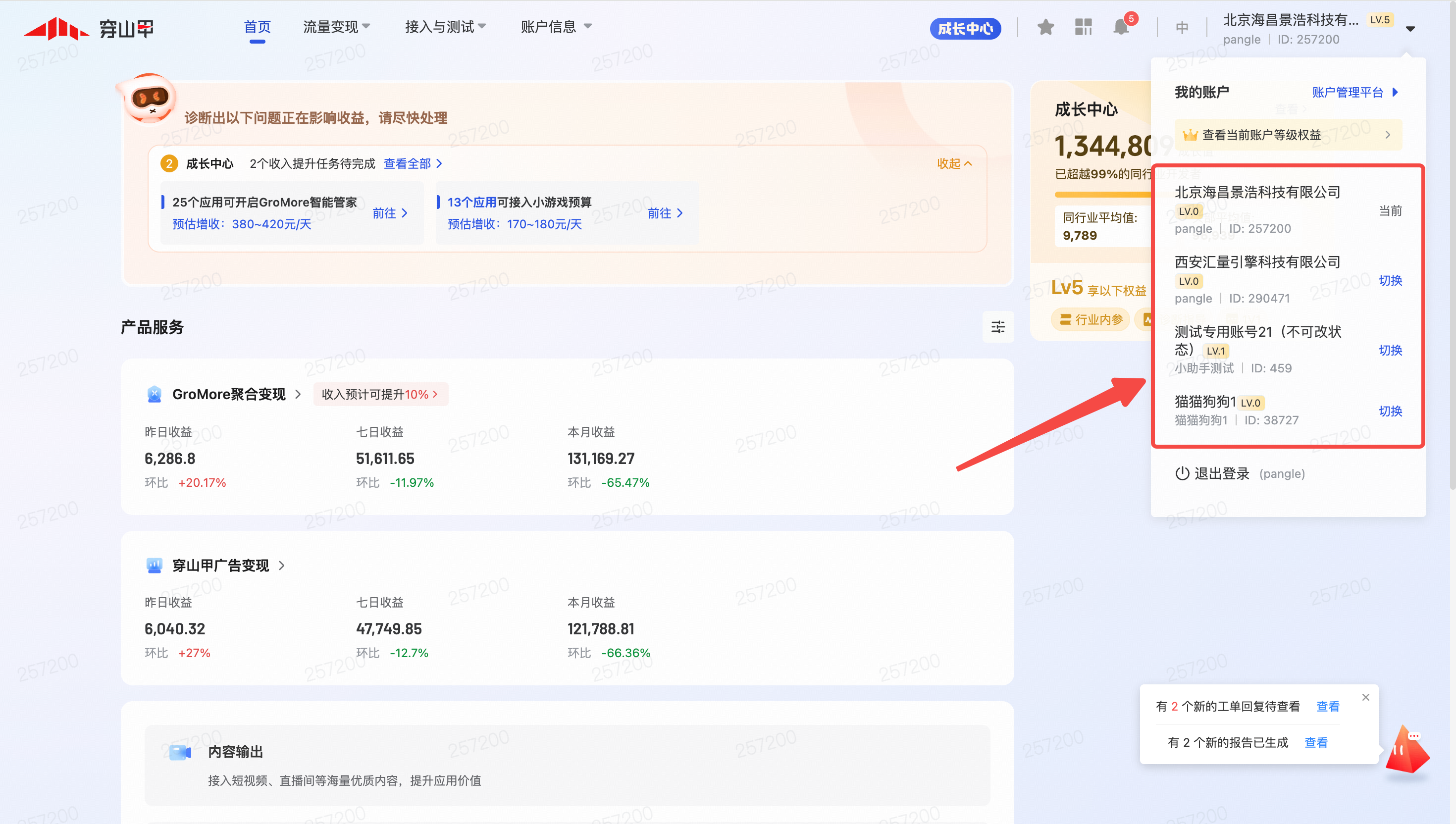The width and height of the screenshot is (1456, 824).
Task: Expand the 流量变现 dropdown menu
Action: (x=337, y=27)
